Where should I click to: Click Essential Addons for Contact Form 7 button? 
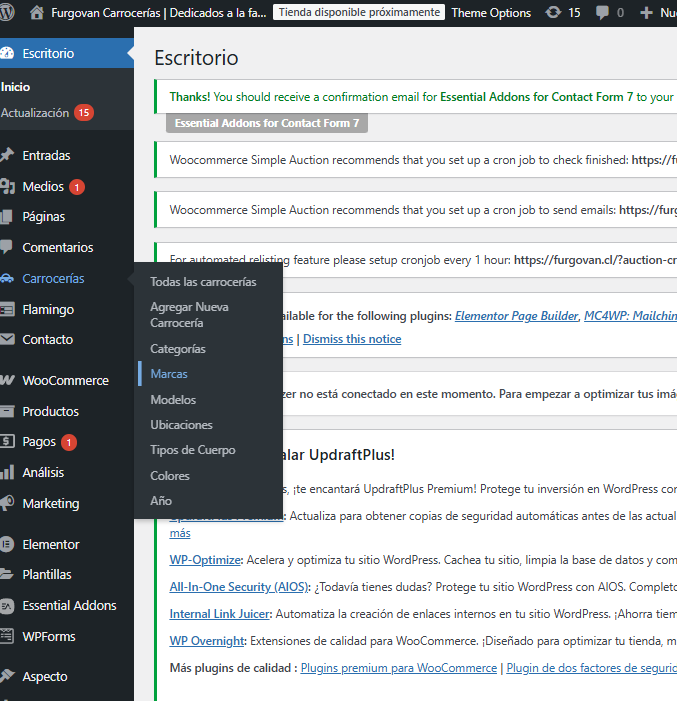(x=267, y=123)
